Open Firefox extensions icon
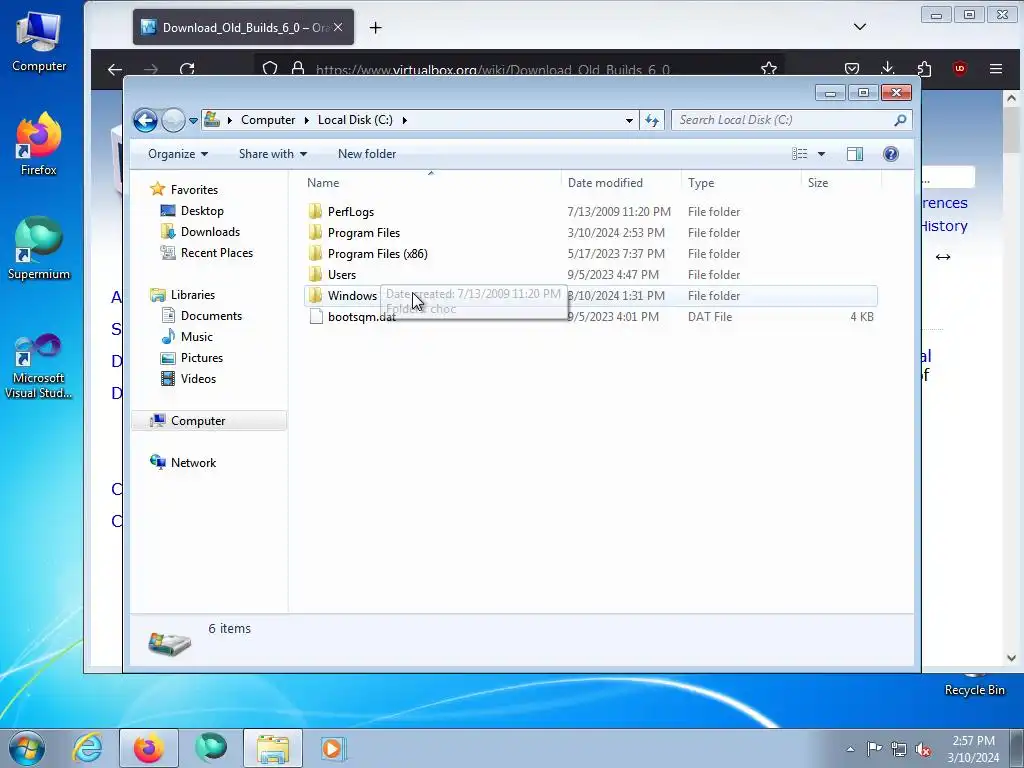 (924, 69)
